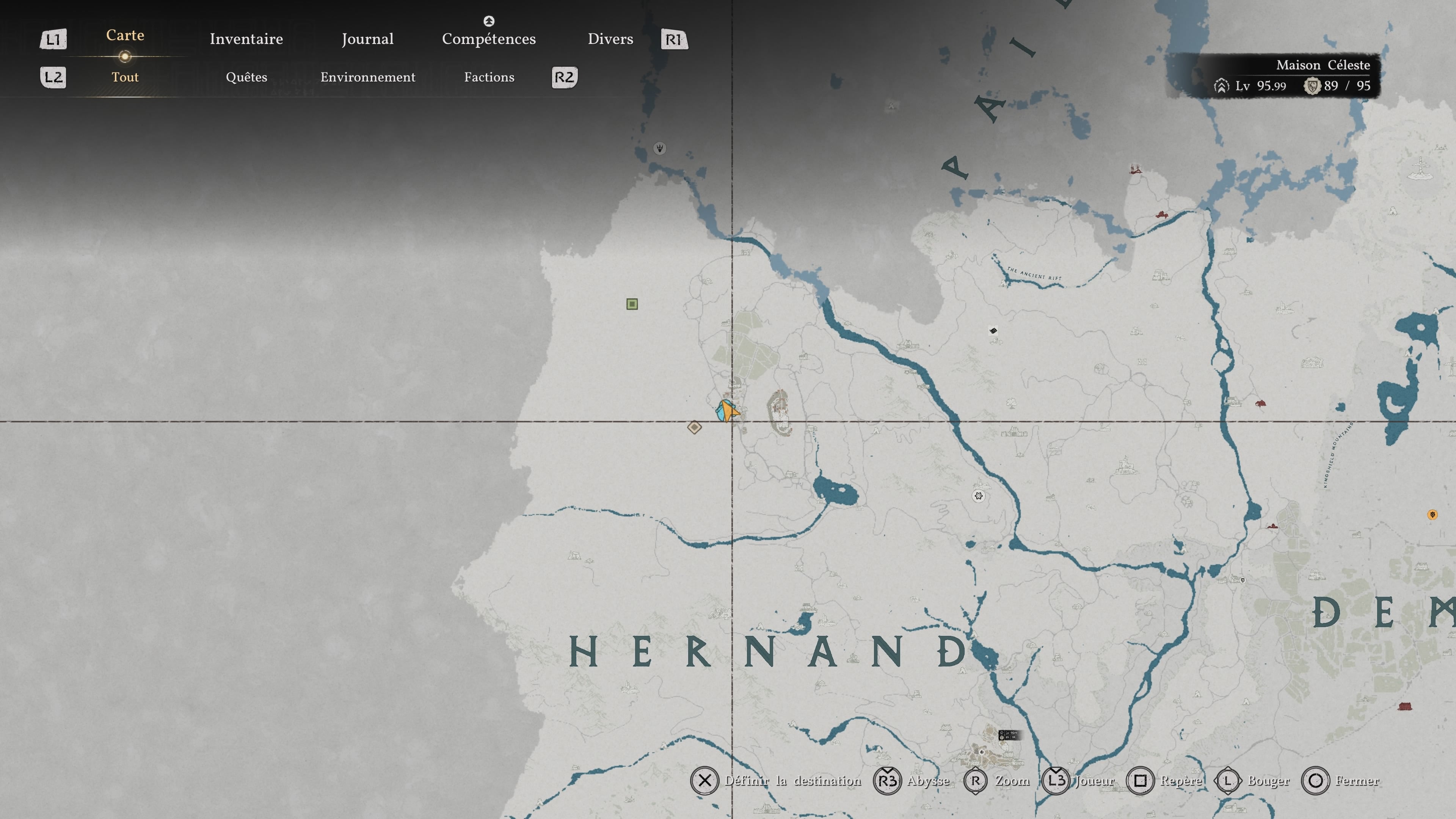The image size is (1456, 819).
Task: Open the Carte tab
Action: tap(125, 35)
